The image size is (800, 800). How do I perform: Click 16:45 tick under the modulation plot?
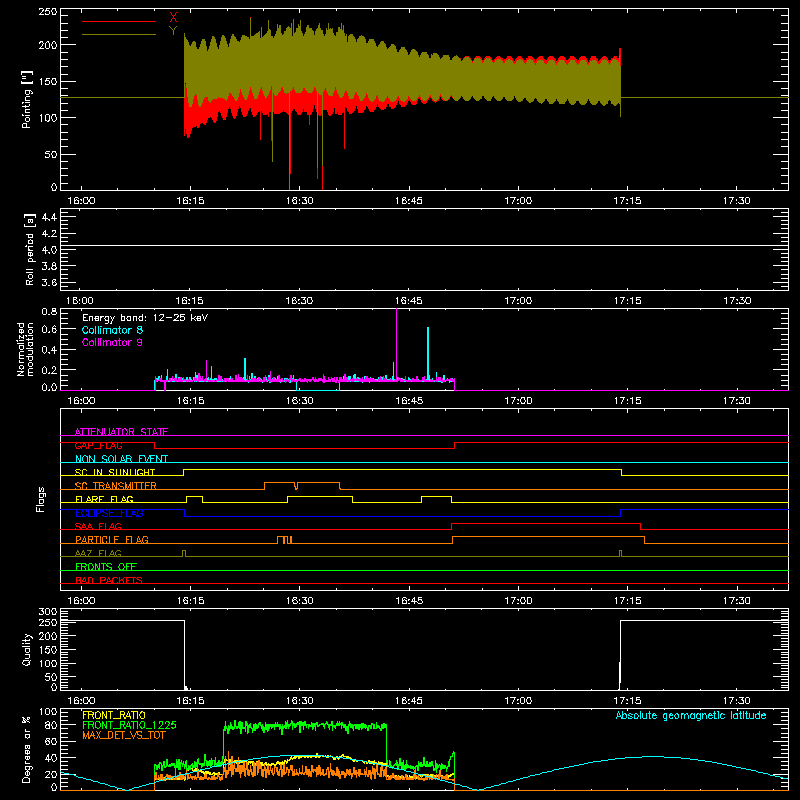tap(409, 401)
